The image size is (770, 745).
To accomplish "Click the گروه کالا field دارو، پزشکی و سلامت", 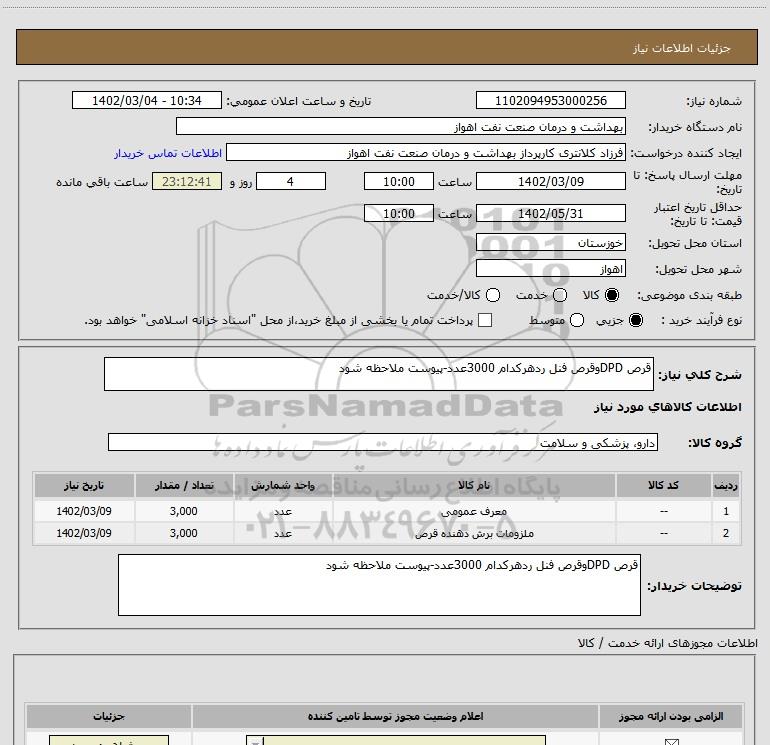I will tap(383, 442).
